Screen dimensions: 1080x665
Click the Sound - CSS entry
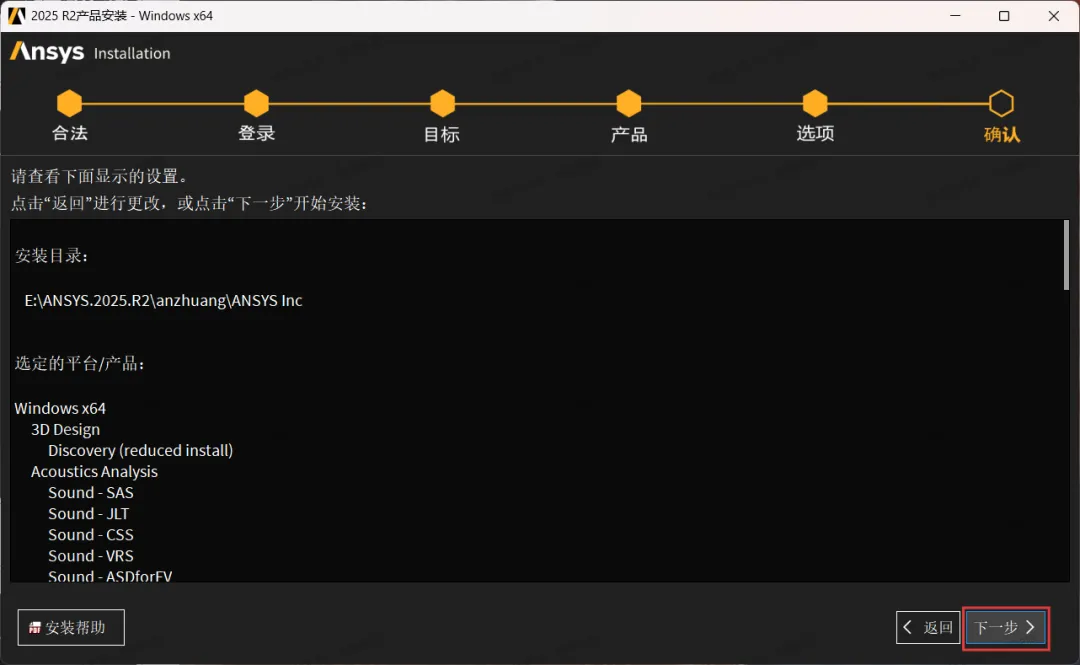(91, 535)
